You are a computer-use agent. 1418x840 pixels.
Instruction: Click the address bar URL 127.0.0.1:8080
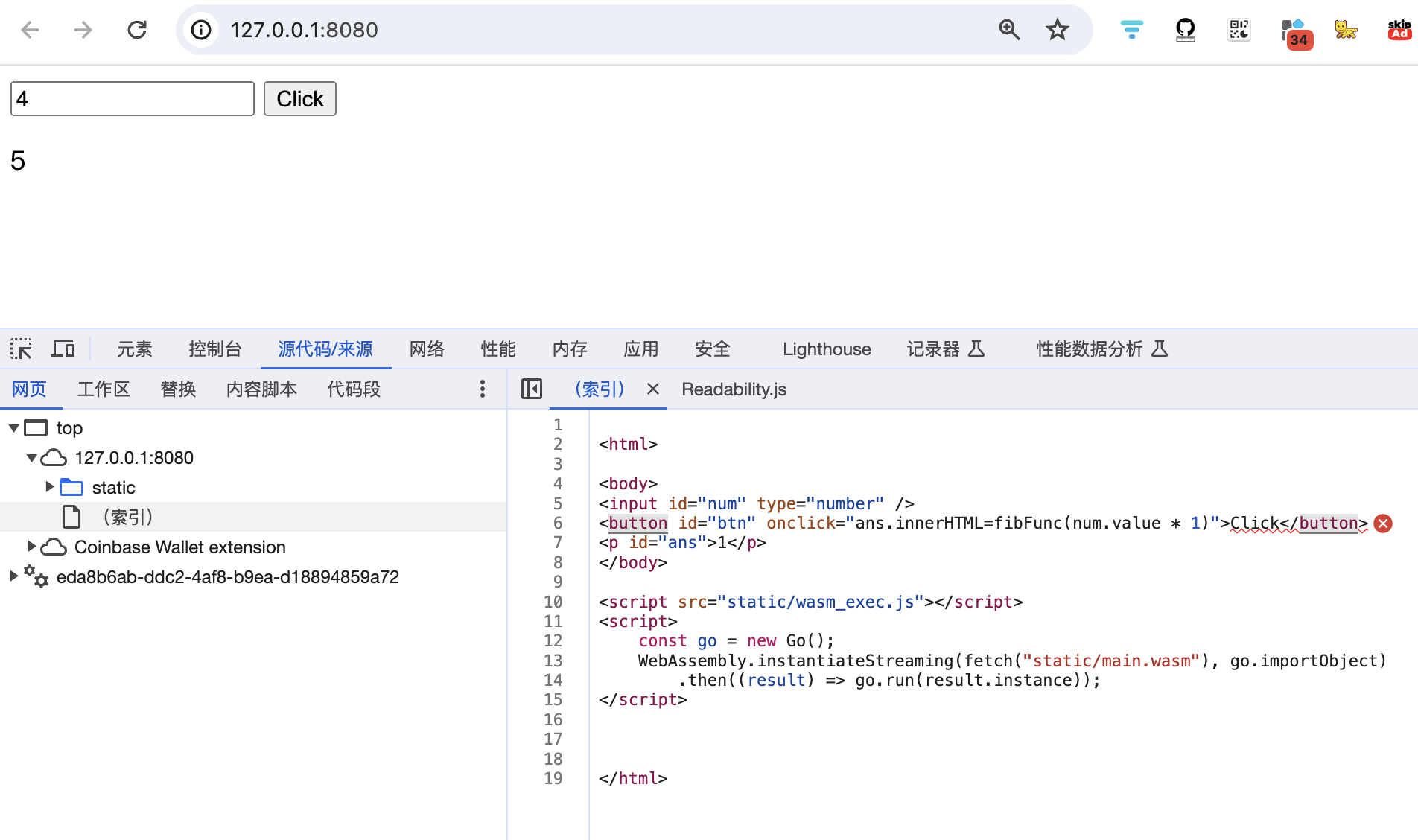click(305, 30)
